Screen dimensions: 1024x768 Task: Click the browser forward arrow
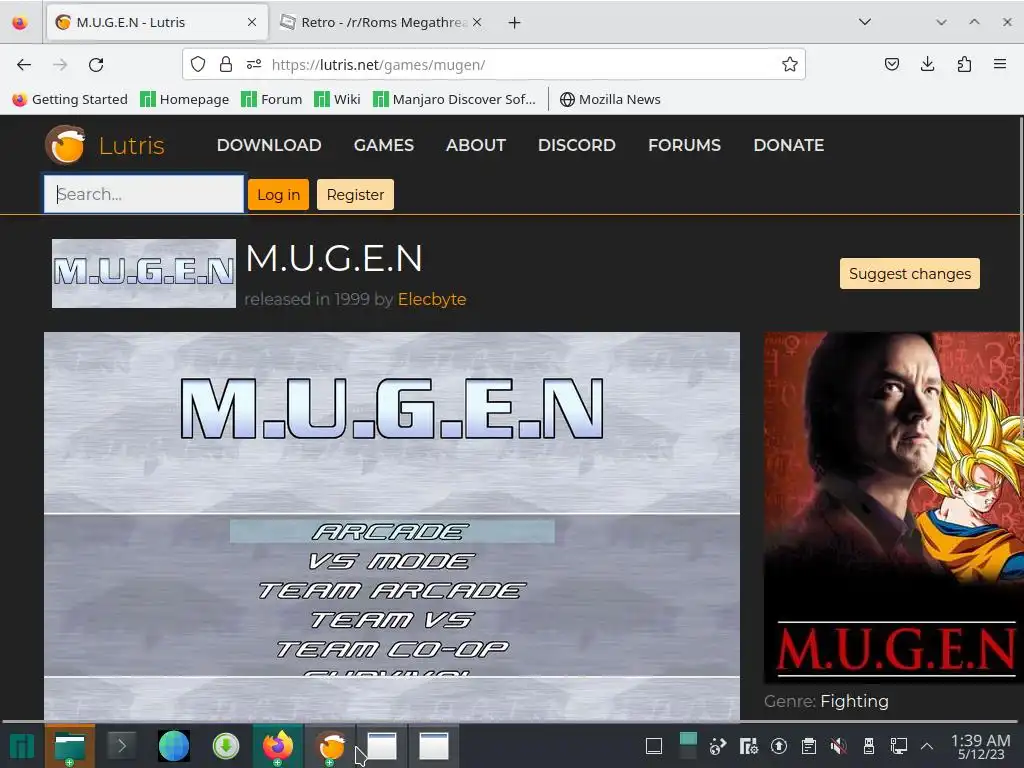pos(60,65)
